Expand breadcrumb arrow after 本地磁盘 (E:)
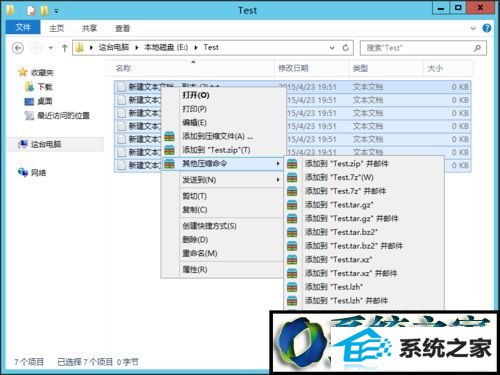Screen dimensions: 500x375 pyautogui.click(x=196, y=48)
